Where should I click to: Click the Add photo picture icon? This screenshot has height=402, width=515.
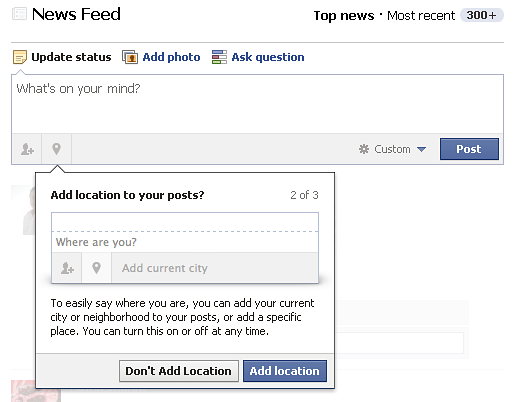click(x=130, y=57)
